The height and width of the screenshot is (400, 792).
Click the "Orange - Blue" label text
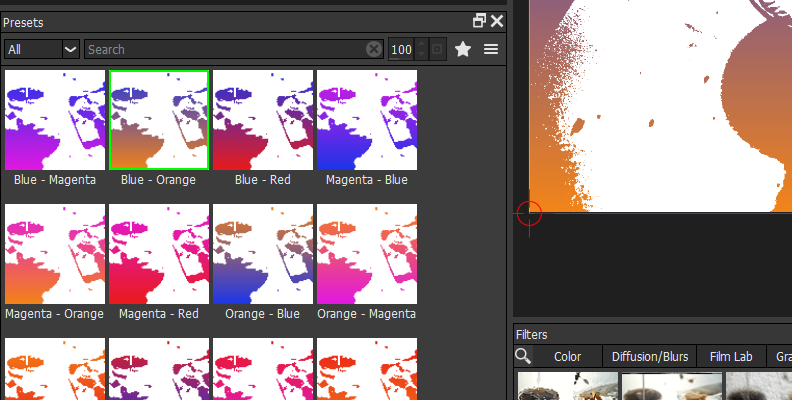(263, 314)
